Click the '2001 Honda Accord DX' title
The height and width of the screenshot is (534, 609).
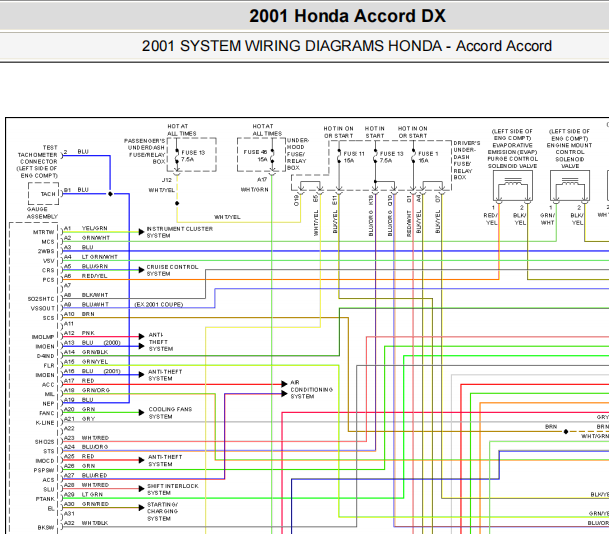[347, 16]
